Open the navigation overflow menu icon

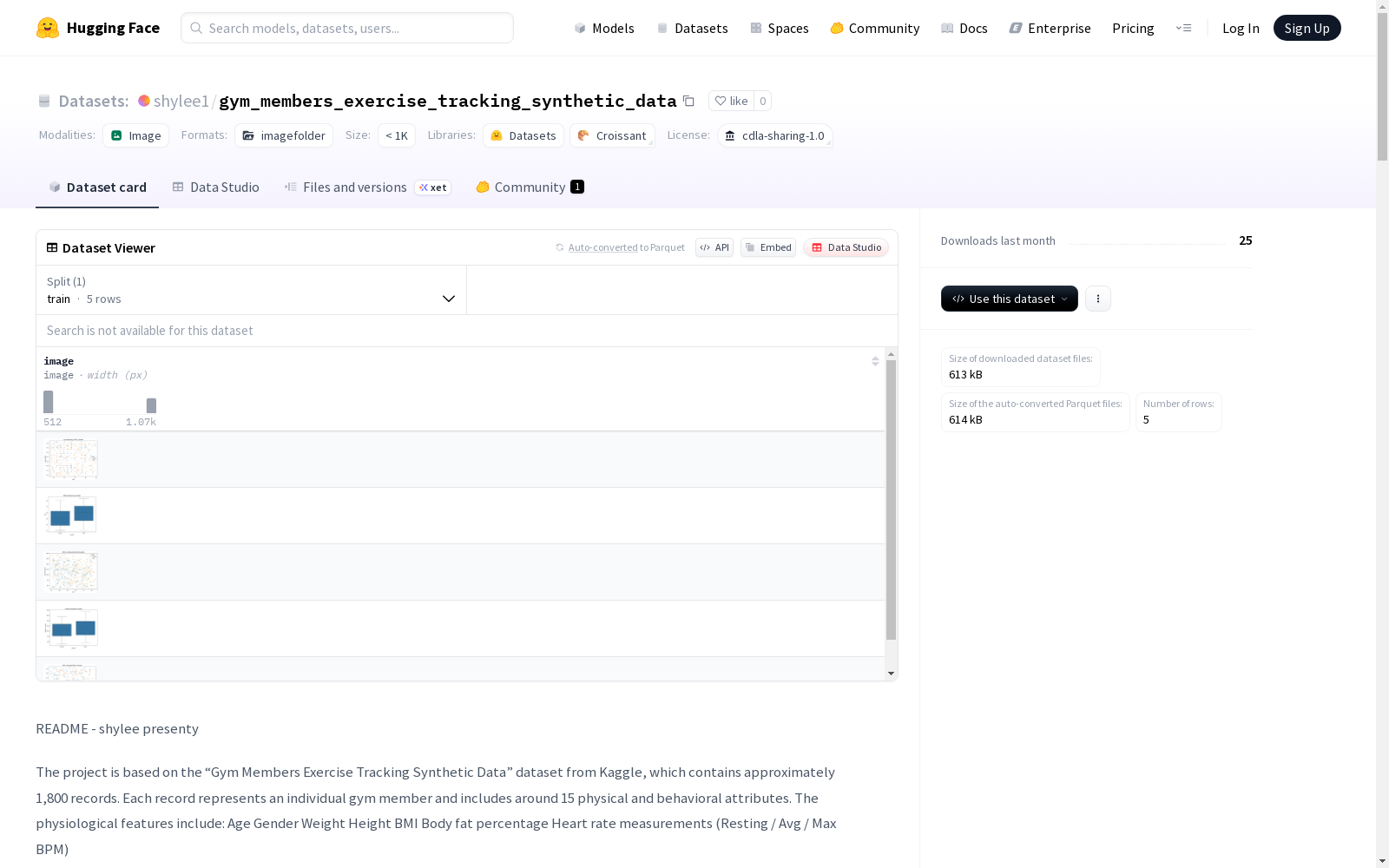point(1183,28)
